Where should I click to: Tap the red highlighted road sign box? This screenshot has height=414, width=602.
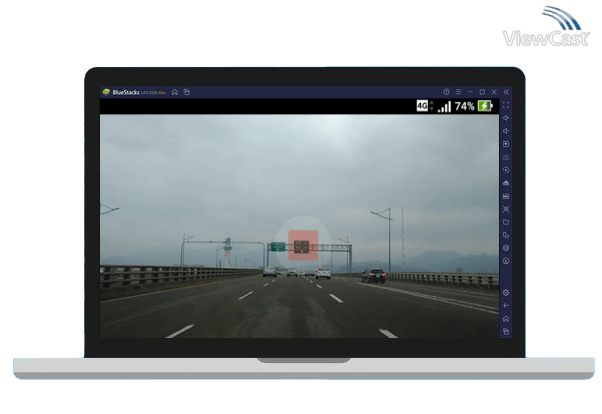303,245
